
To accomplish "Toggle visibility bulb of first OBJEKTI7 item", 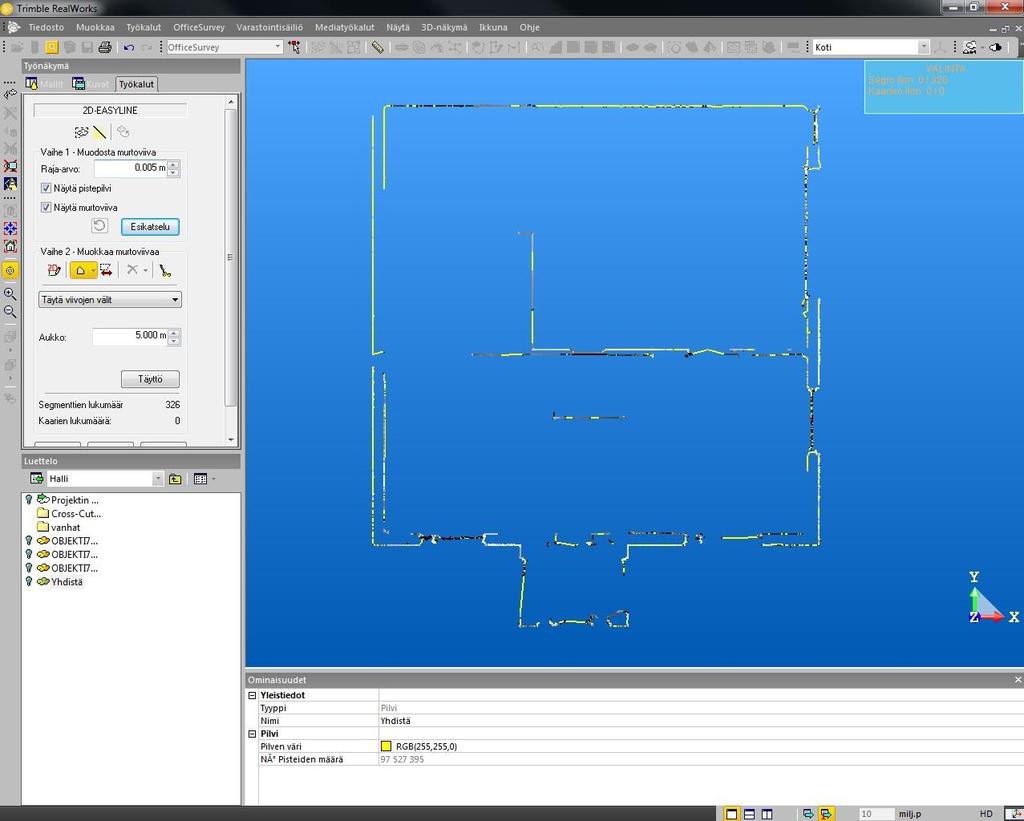I will point(29,541).
